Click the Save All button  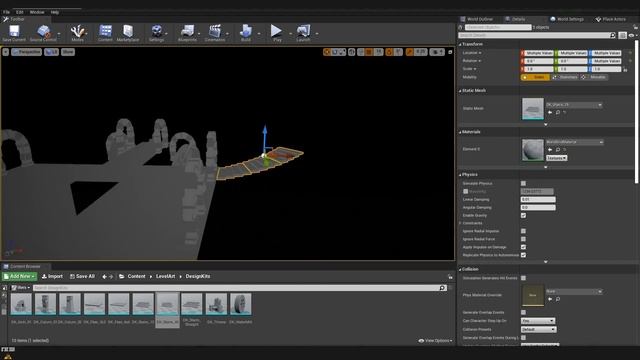pos(82,276)
